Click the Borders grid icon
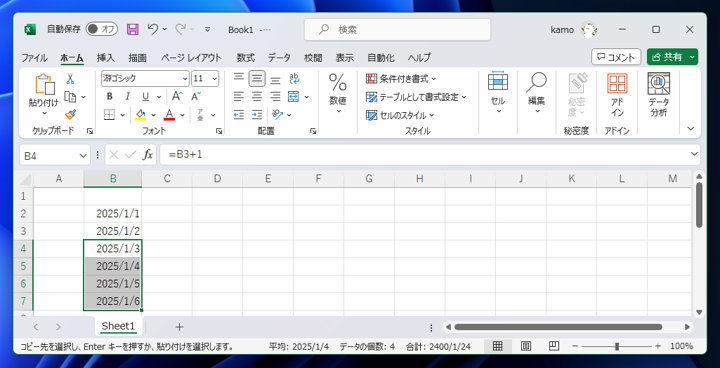This screenshot has width=720, height=368. coord(109,114)
